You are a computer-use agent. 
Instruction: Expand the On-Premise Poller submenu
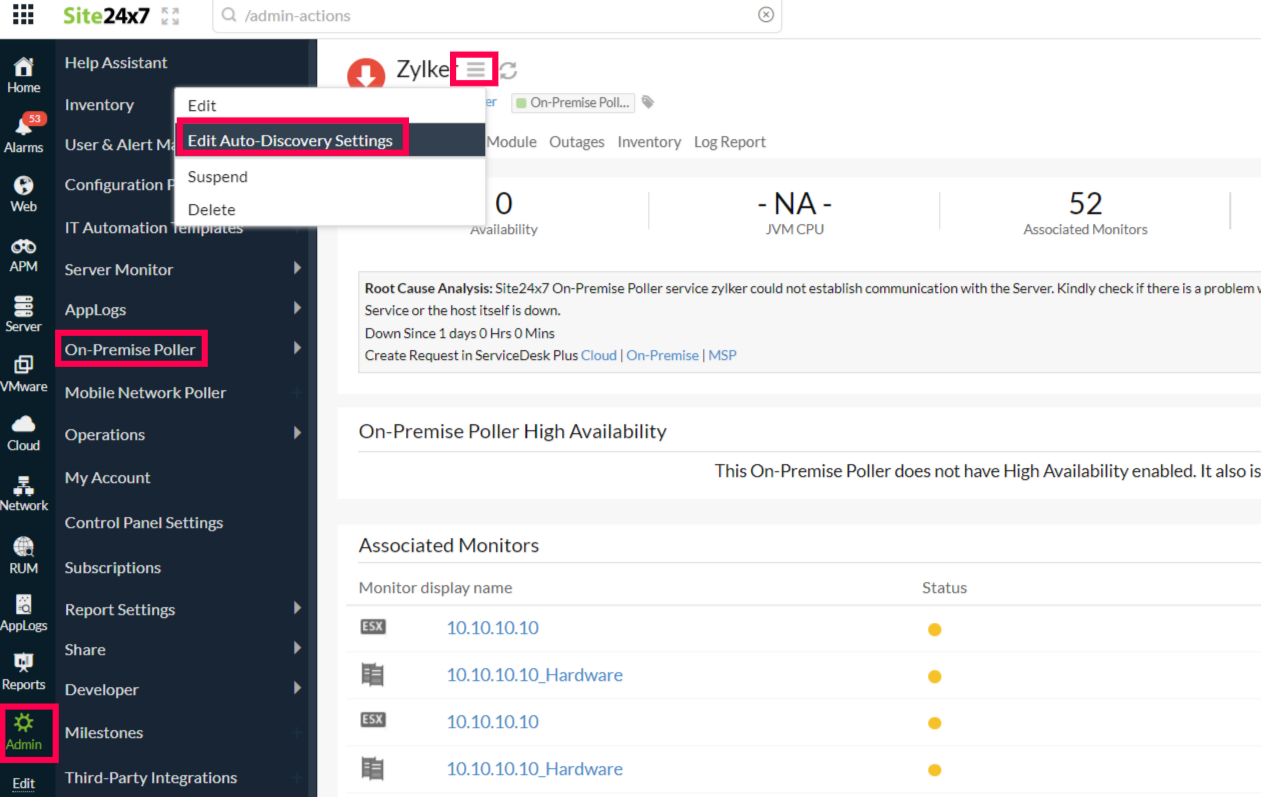click(297, 349)
